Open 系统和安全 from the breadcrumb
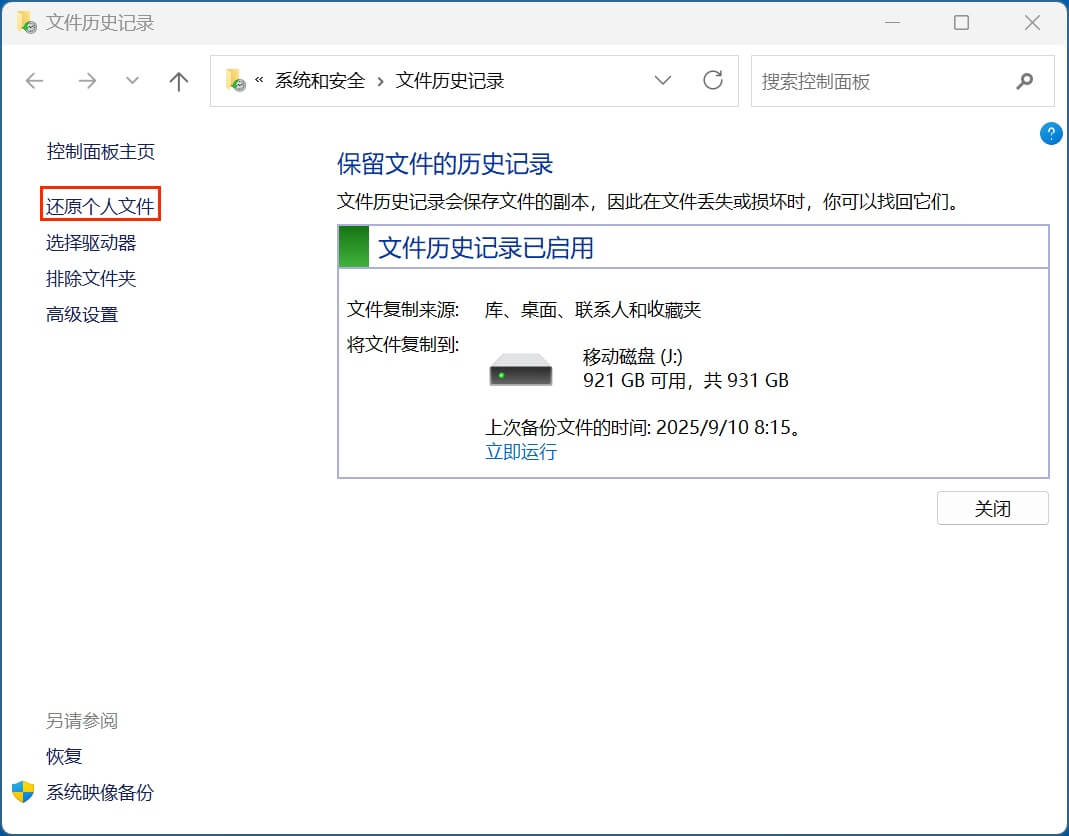 (x=322, y=80)
